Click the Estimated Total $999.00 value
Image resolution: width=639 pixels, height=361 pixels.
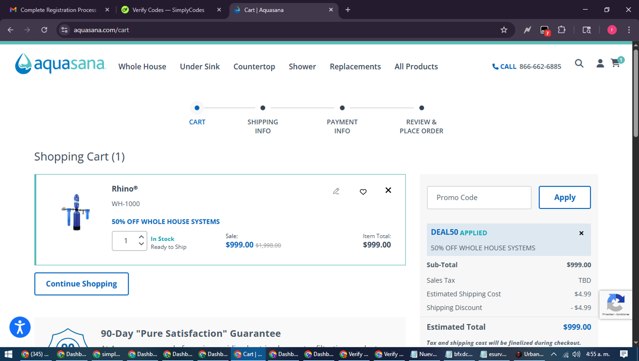click(x=577, y=327)
